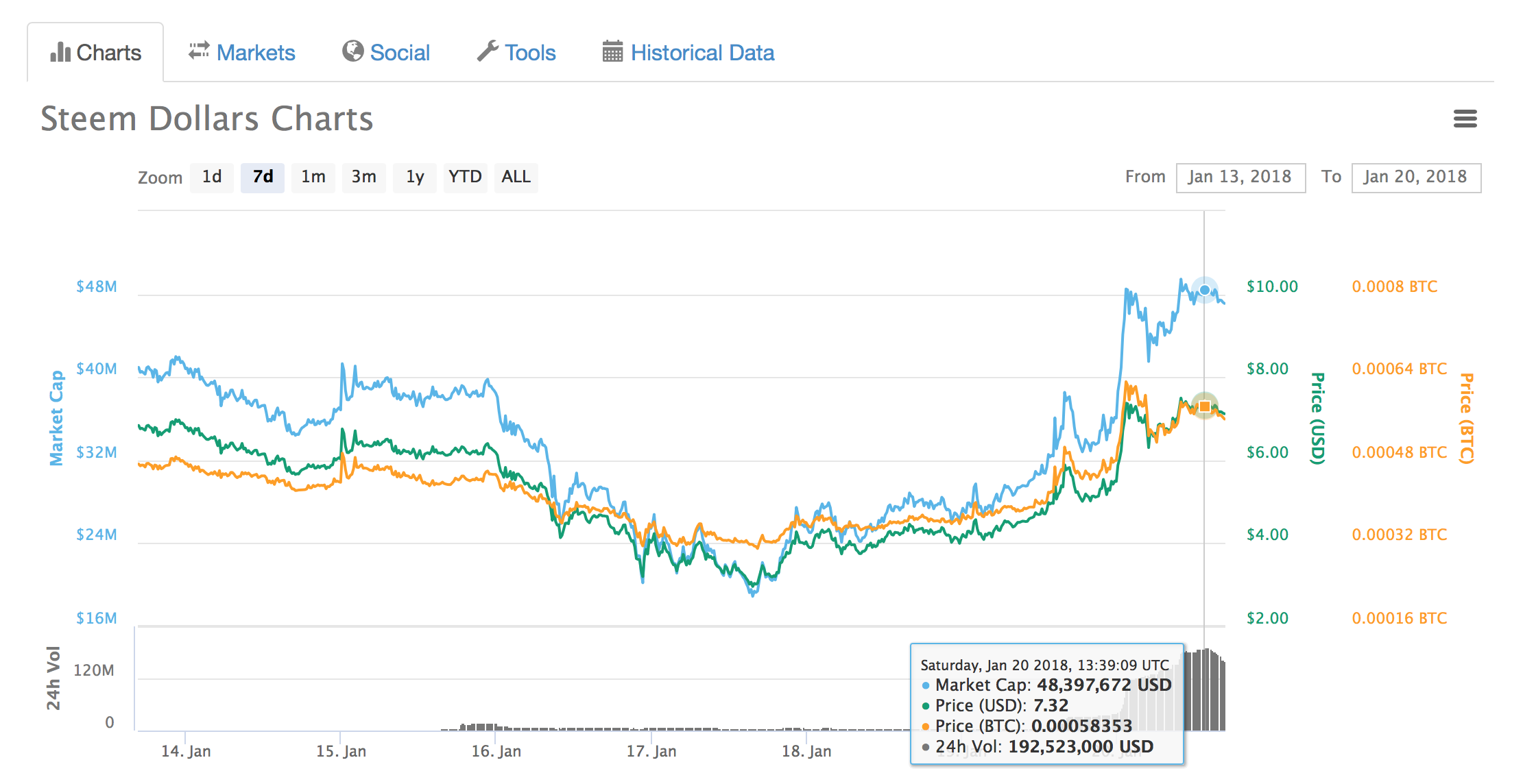Image resolution: width=1523 pixels, height=784 pixels.
Task: Click the 0.00064 BTC axis label
Action: (1400, 369)
